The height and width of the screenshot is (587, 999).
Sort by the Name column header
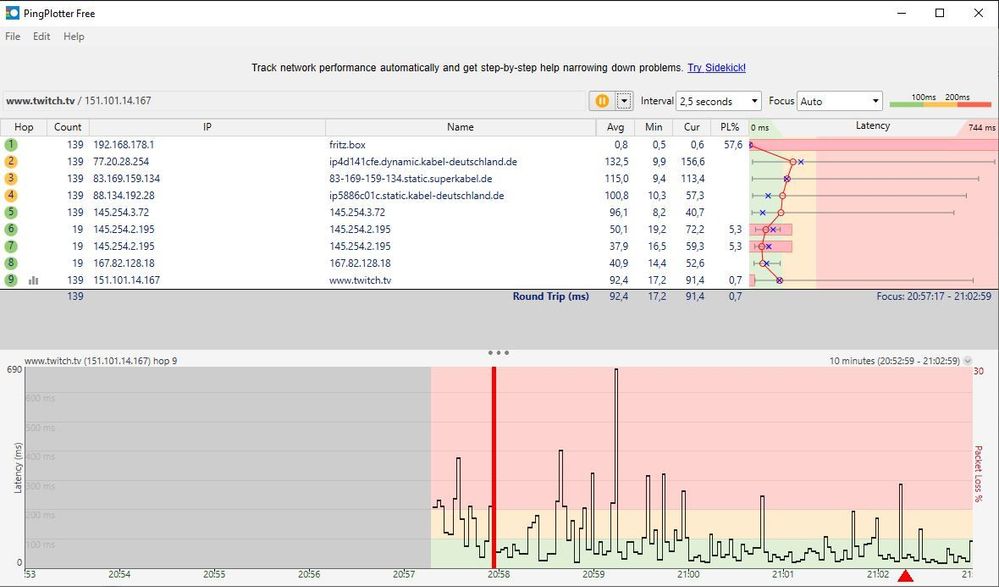460,127
